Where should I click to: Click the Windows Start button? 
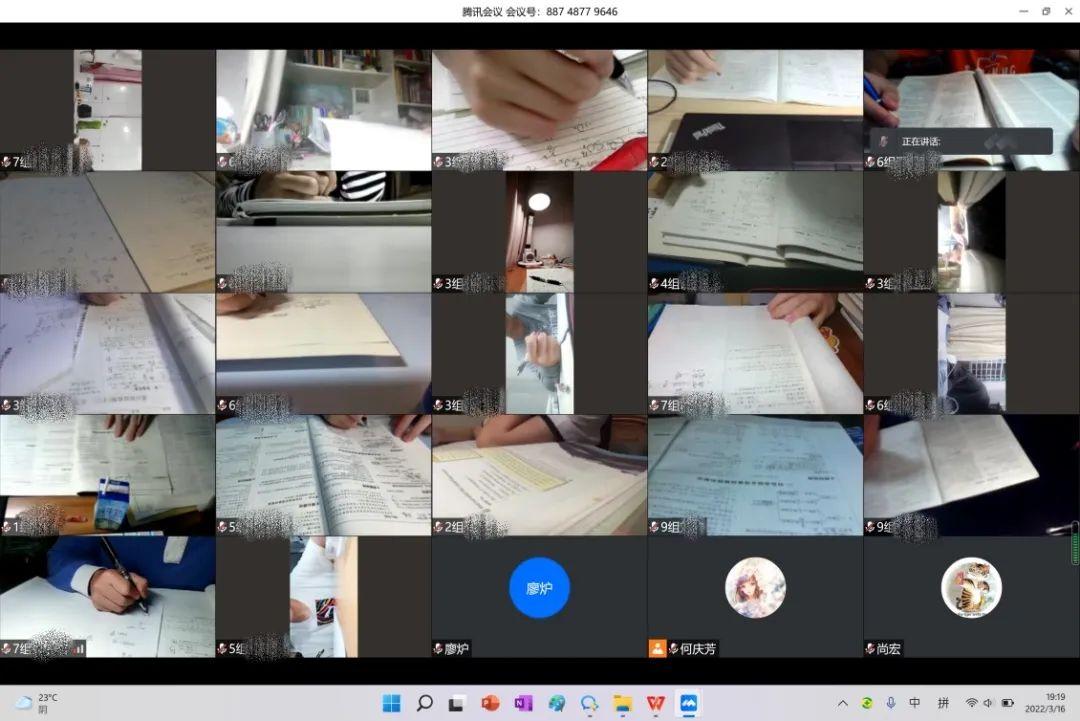[x=391, y=703]
